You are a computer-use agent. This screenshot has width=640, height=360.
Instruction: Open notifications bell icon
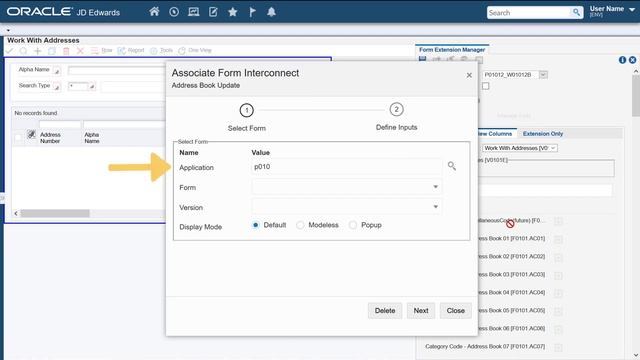(x=271, y=12)
